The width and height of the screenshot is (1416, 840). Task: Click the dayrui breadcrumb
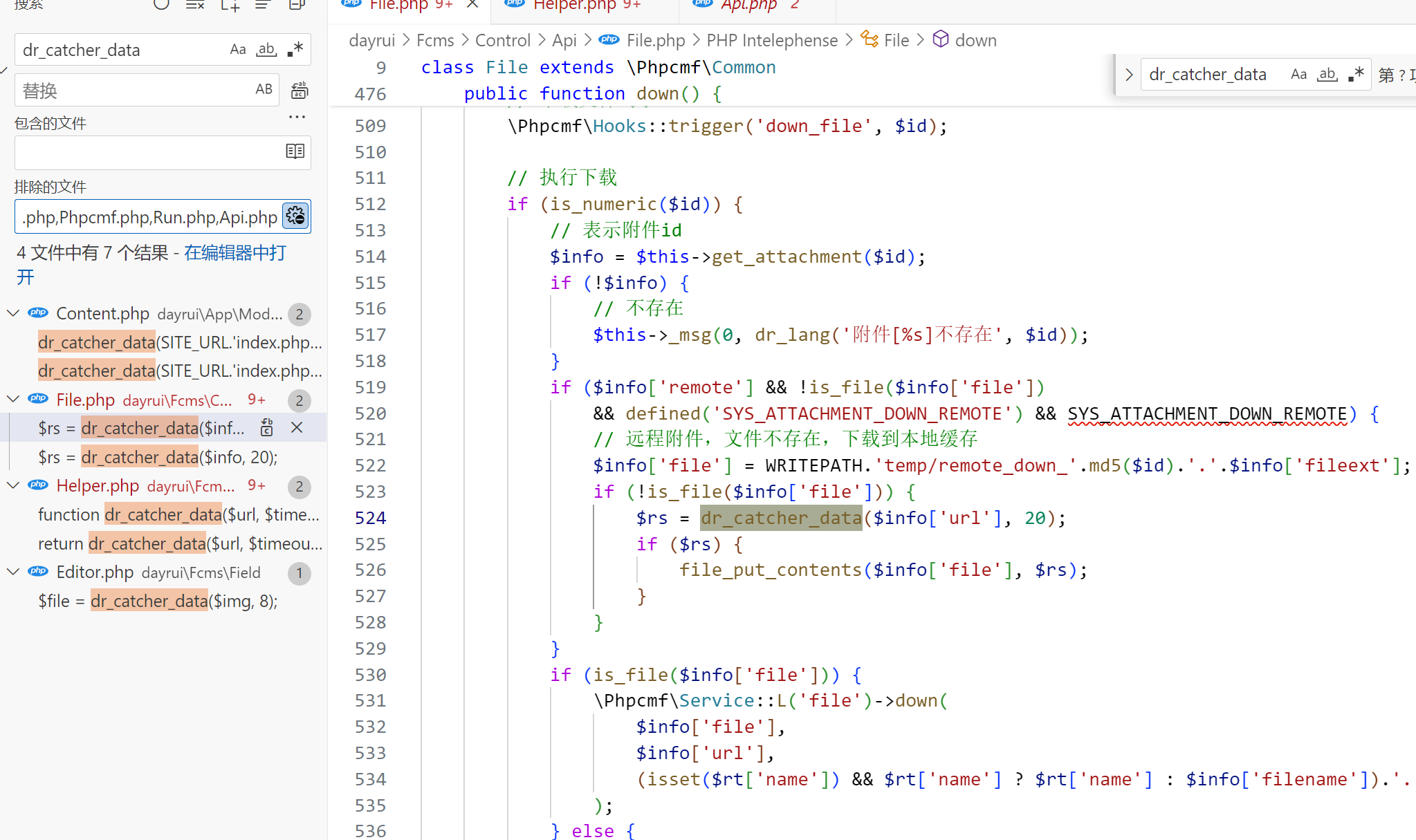pos(371,40)
